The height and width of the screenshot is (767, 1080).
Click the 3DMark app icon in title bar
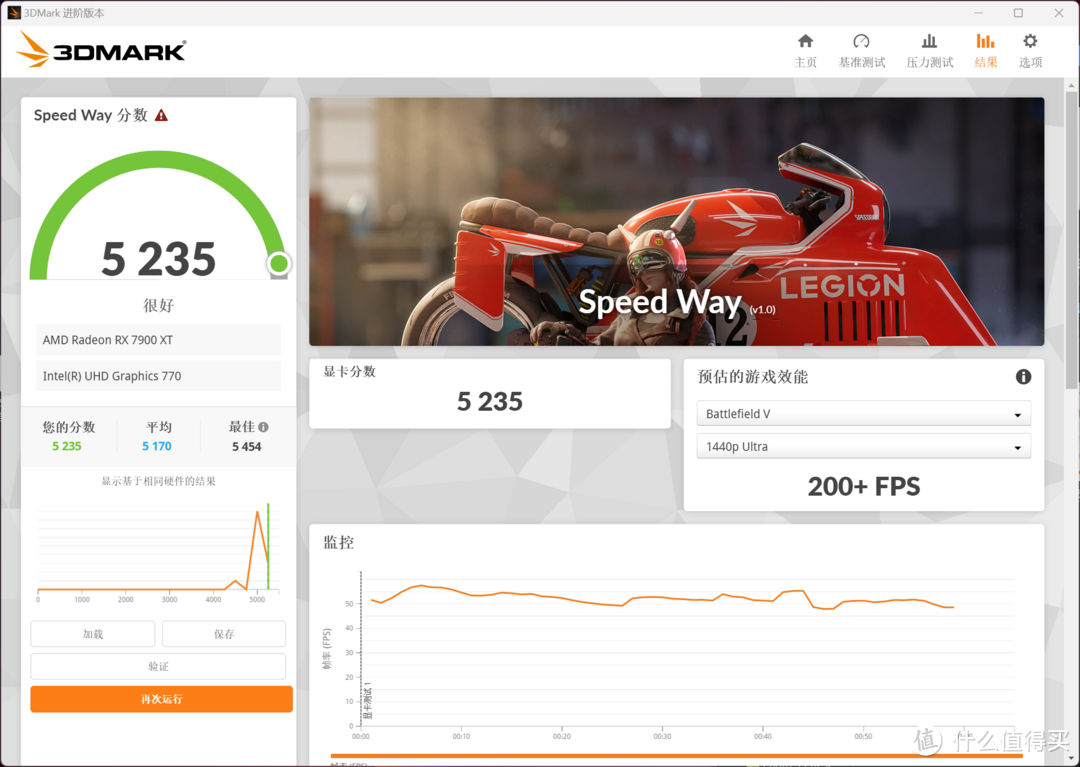[x=13, y=12]
